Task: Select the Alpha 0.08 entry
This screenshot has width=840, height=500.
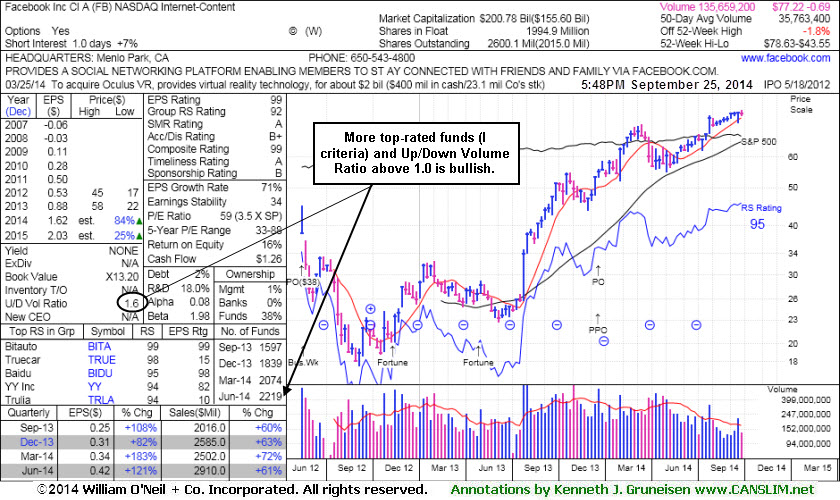Action: pyautogui.click(x=178, y=302)
